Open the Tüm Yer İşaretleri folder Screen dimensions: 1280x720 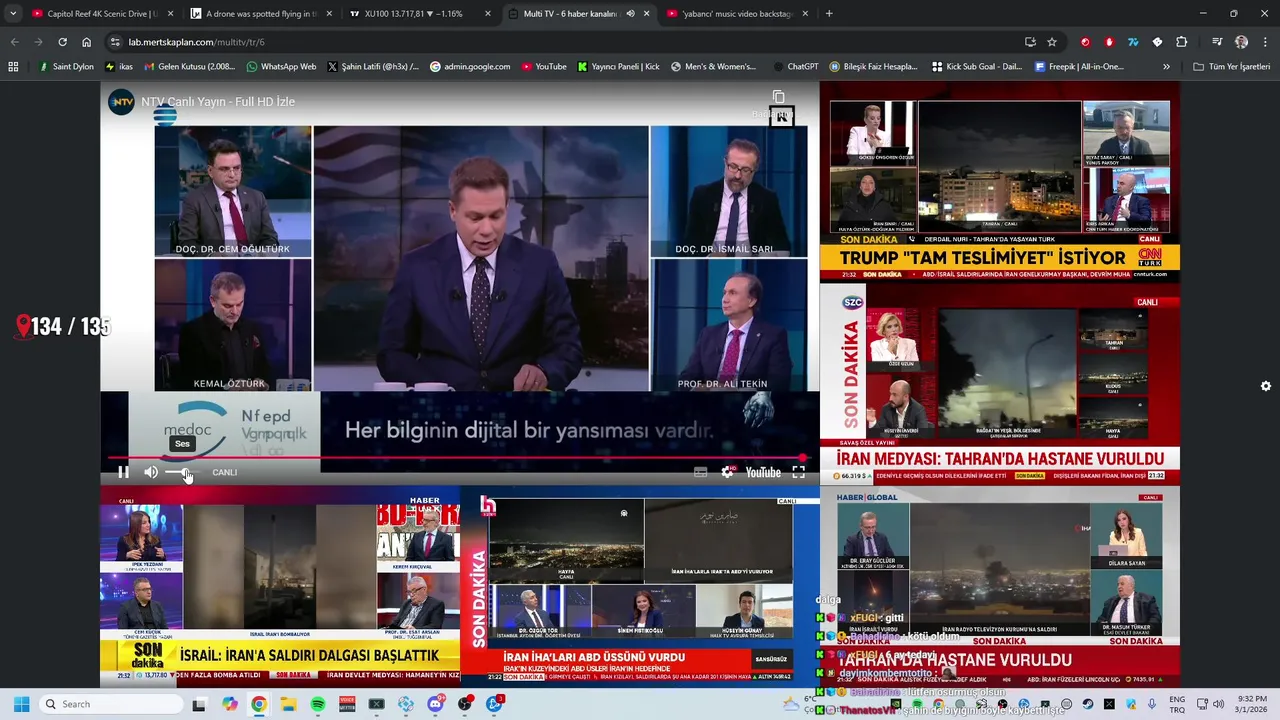coord(1231,67)
